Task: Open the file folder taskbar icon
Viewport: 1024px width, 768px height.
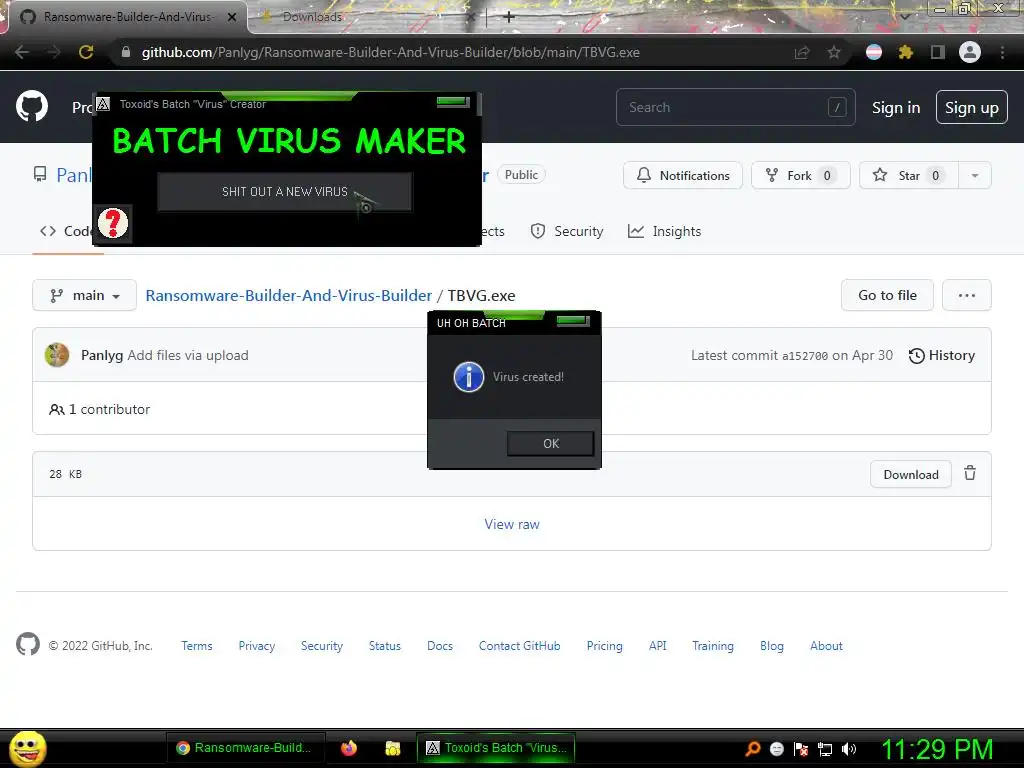Action: coord(392,748)
